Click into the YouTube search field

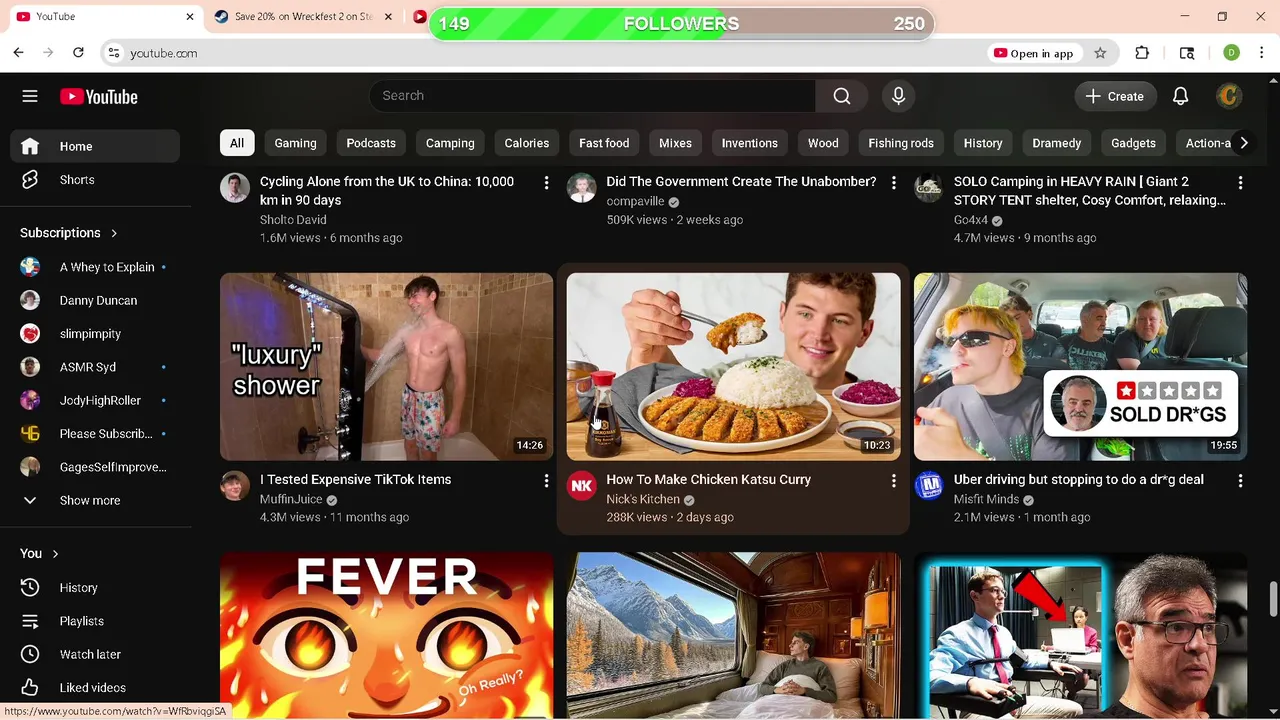593,96
